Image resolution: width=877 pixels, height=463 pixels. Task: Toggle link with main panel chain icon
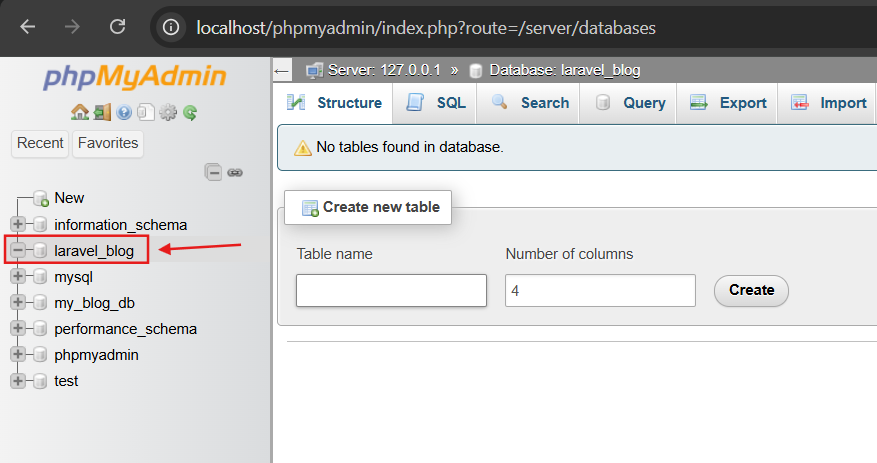click(235, 172)
